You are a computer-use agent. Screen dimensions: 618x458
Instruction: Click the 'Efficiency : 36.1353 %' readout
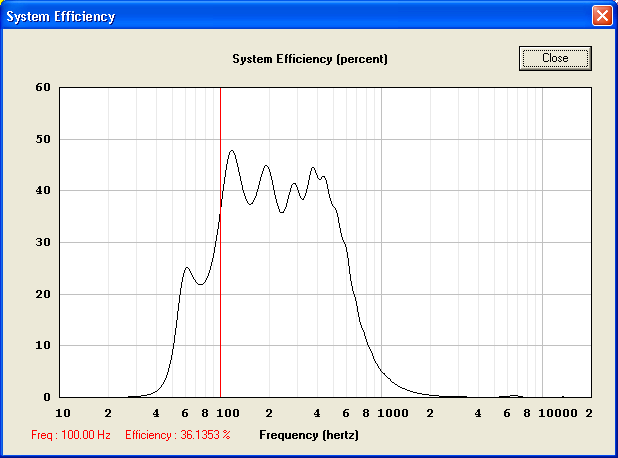tap(178, 435)
